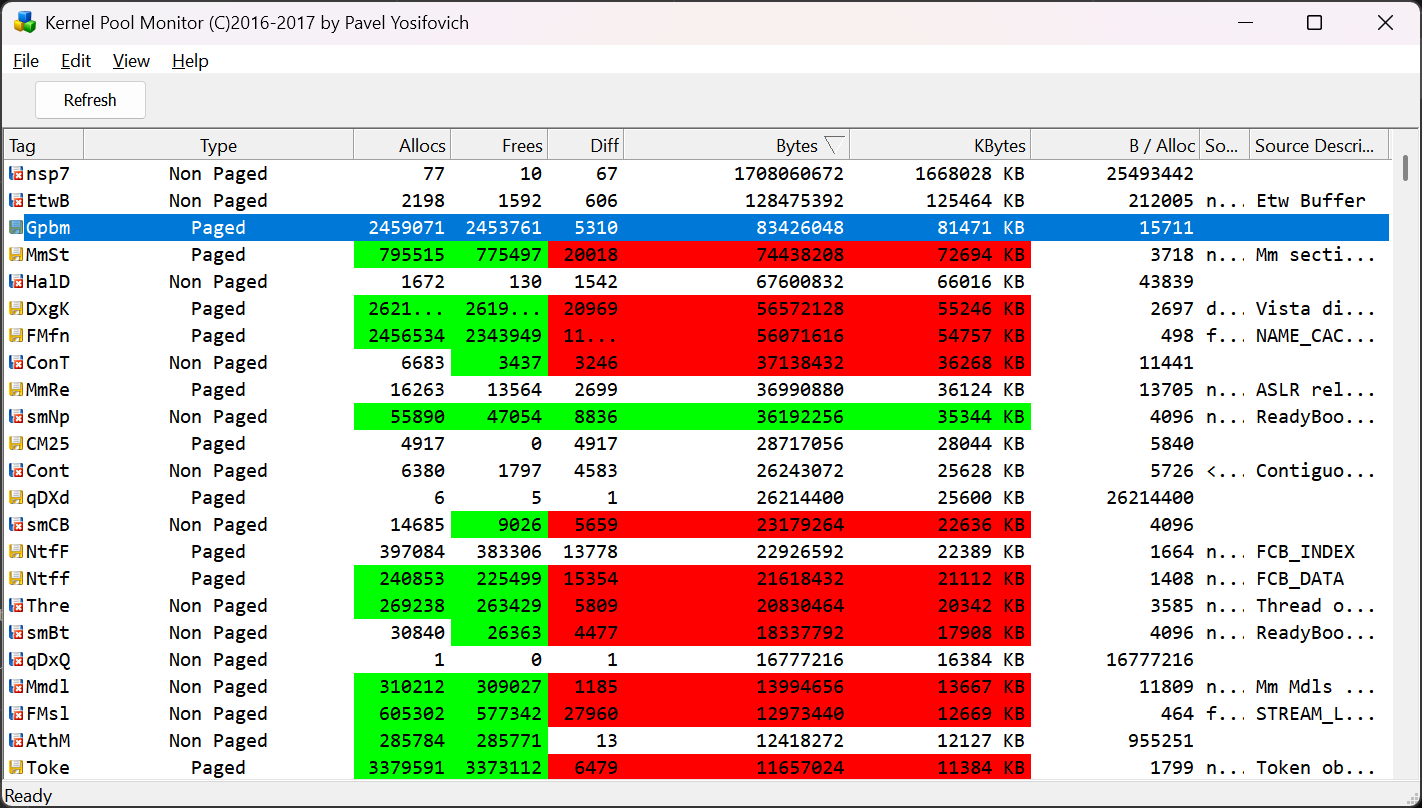The width and height of the screenshot is (1422, 808).
Task: Select the 43839 B / Alloc cell
Action: (x=1114, y=282)
